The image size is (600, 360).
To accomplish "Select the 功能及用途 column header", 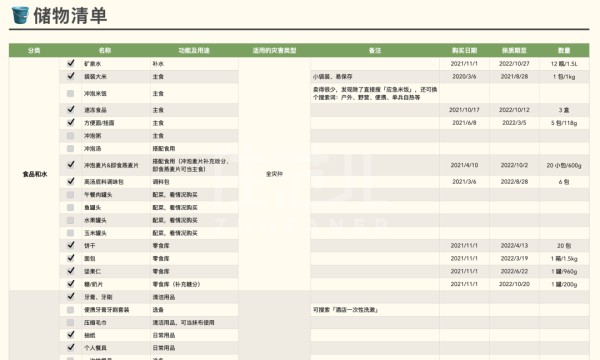I will pyautogui.click(x=194, y=50).
